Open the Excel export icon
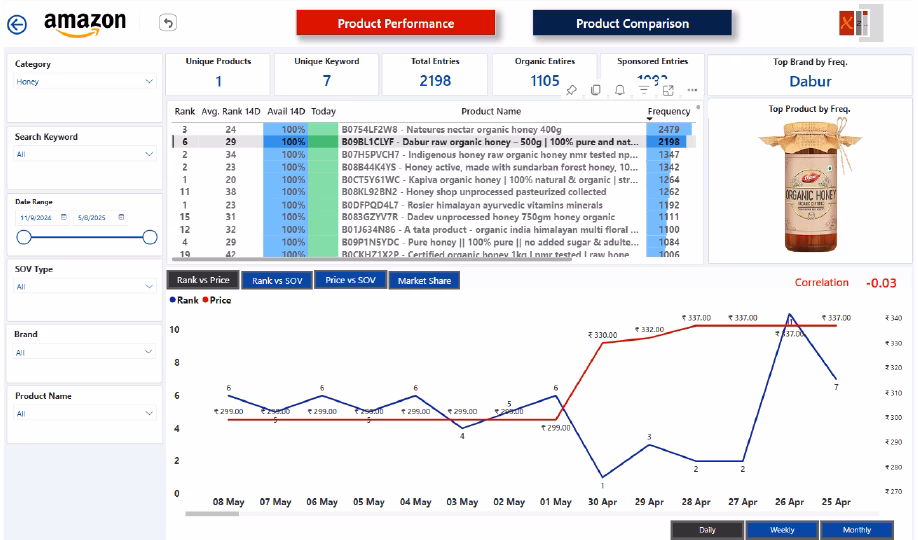 [x=847, y=23]
